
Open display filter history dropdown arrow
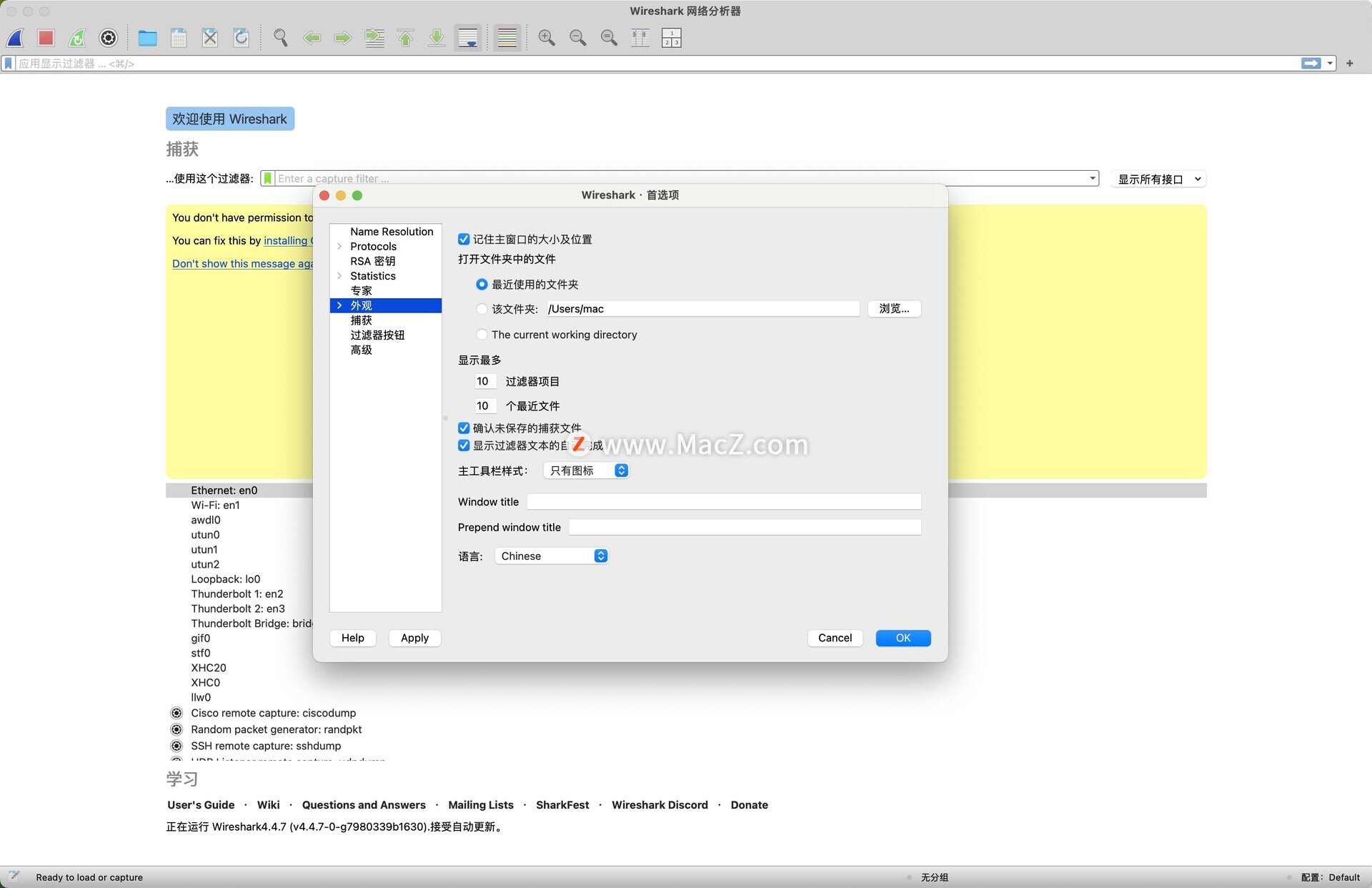coord(1330,64)
